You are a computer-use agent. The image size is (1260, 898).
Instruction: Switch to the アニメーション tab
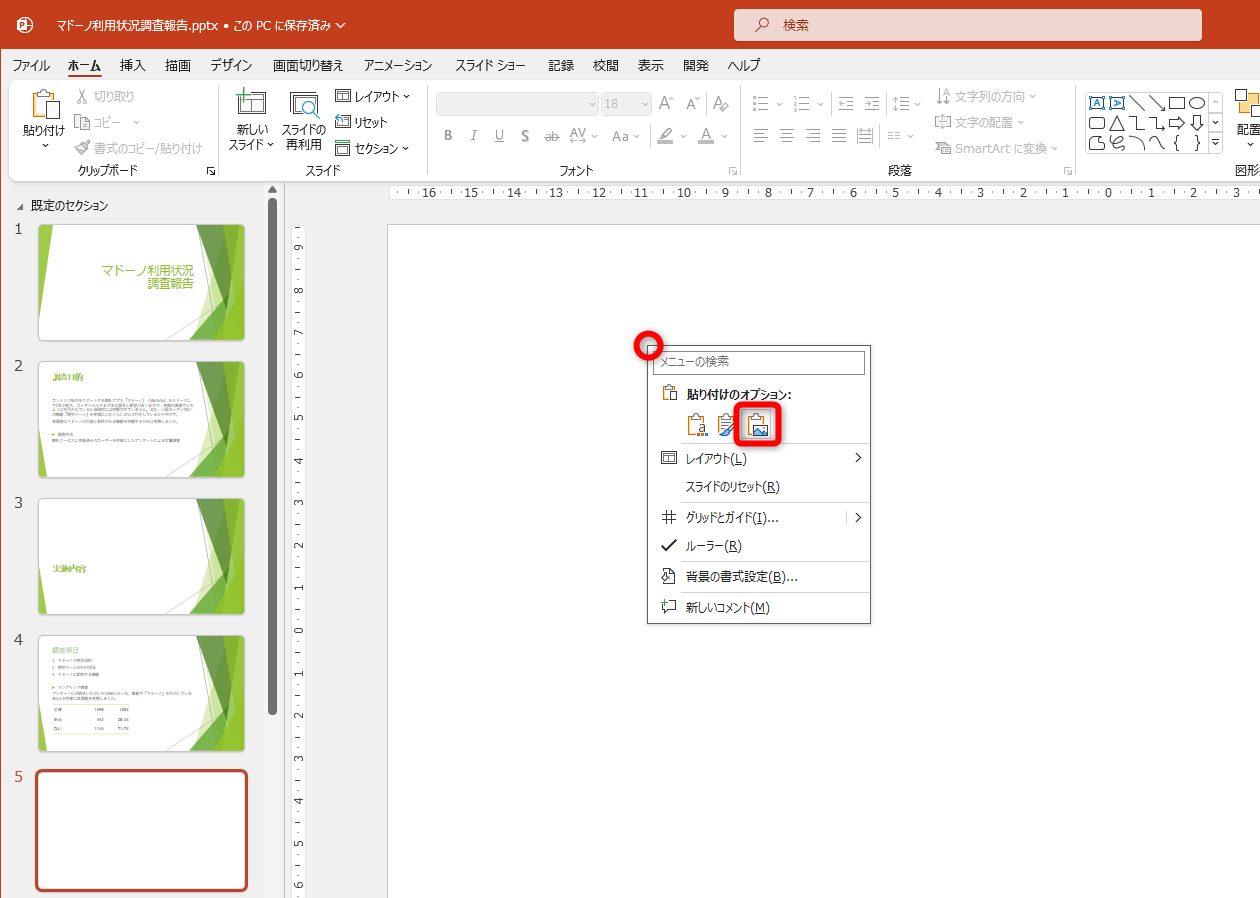[x=398, y=65]
